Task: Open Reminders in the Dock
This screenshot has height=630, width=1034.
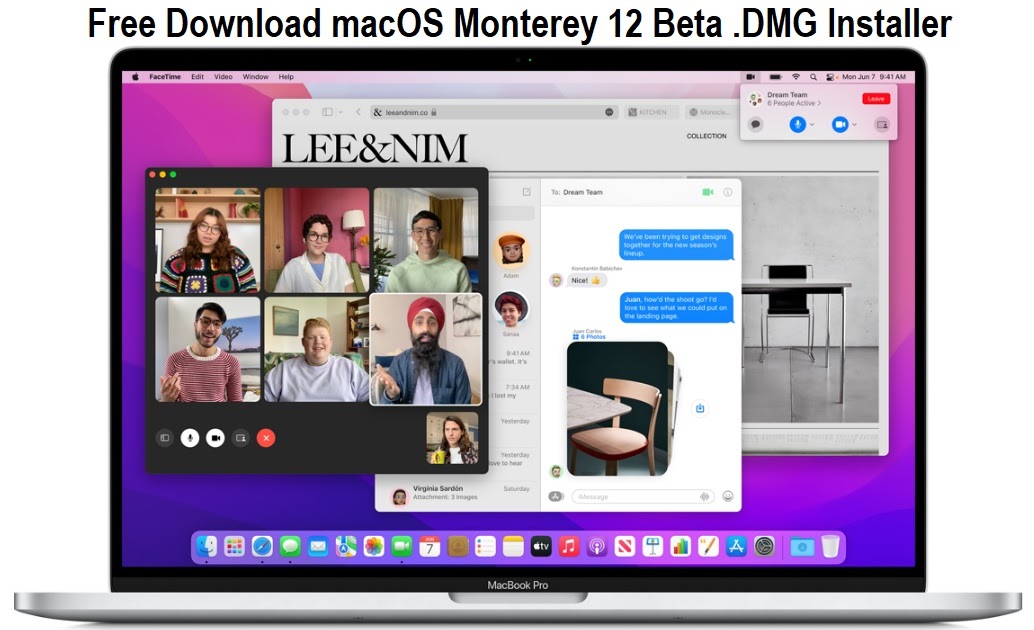Action: click(485, 546)
